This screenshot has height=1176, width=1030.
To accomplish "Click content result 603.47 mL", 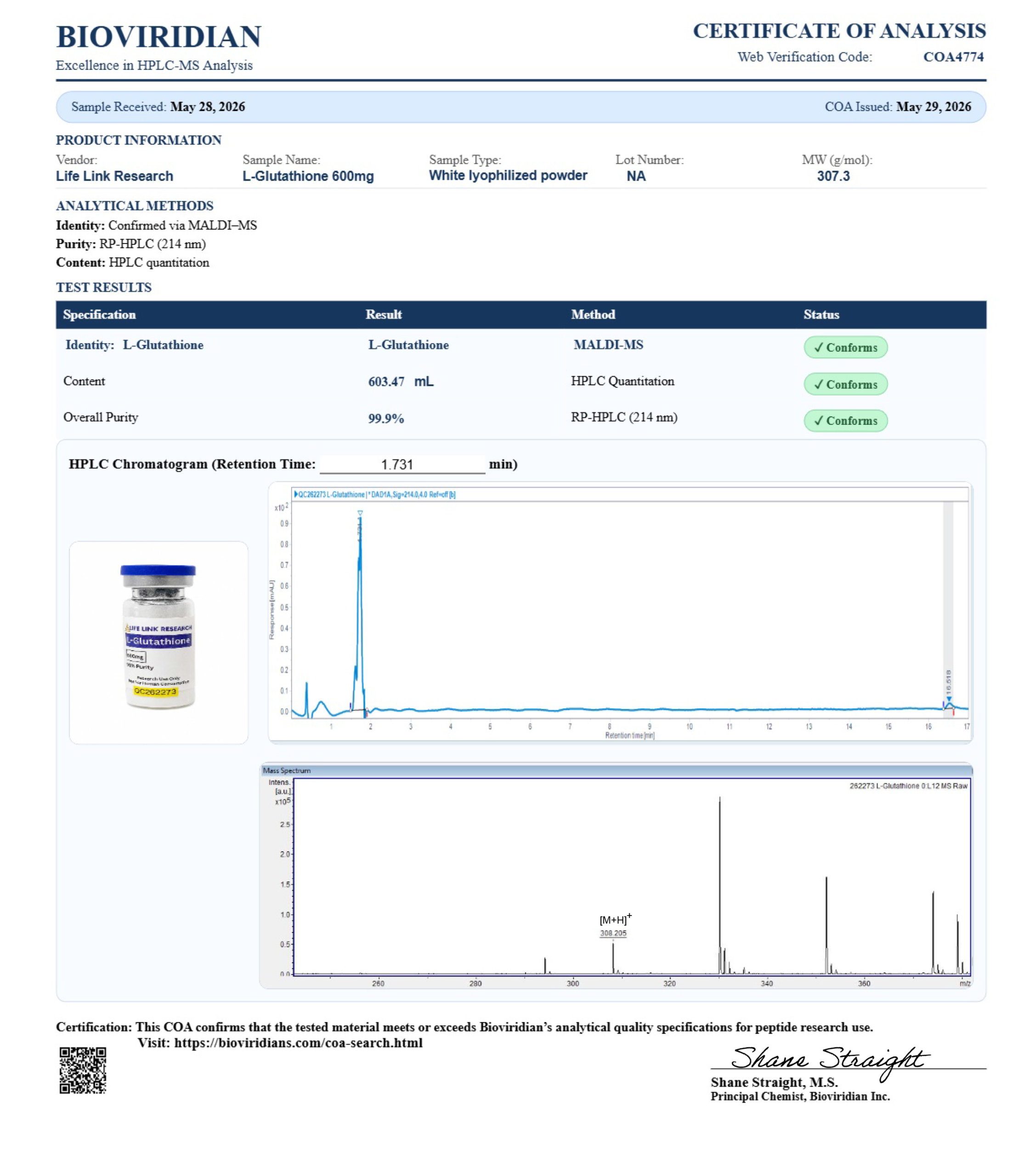I will coord(401,382).
